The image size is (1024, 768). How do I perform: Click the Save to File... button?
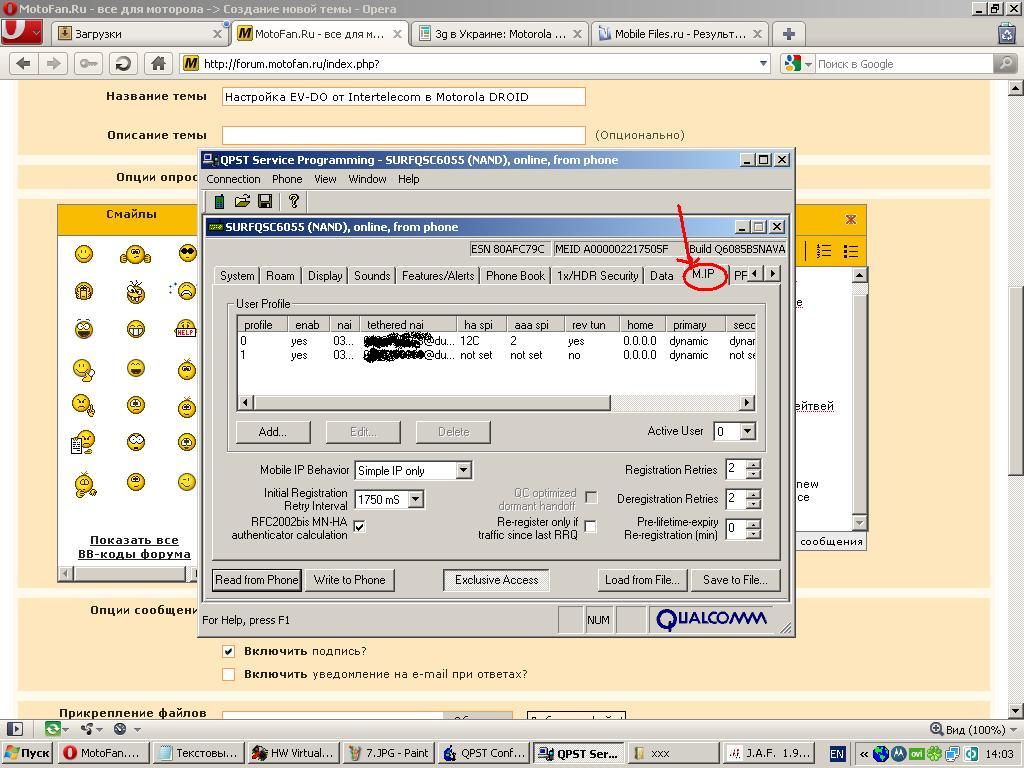point(735,580)
